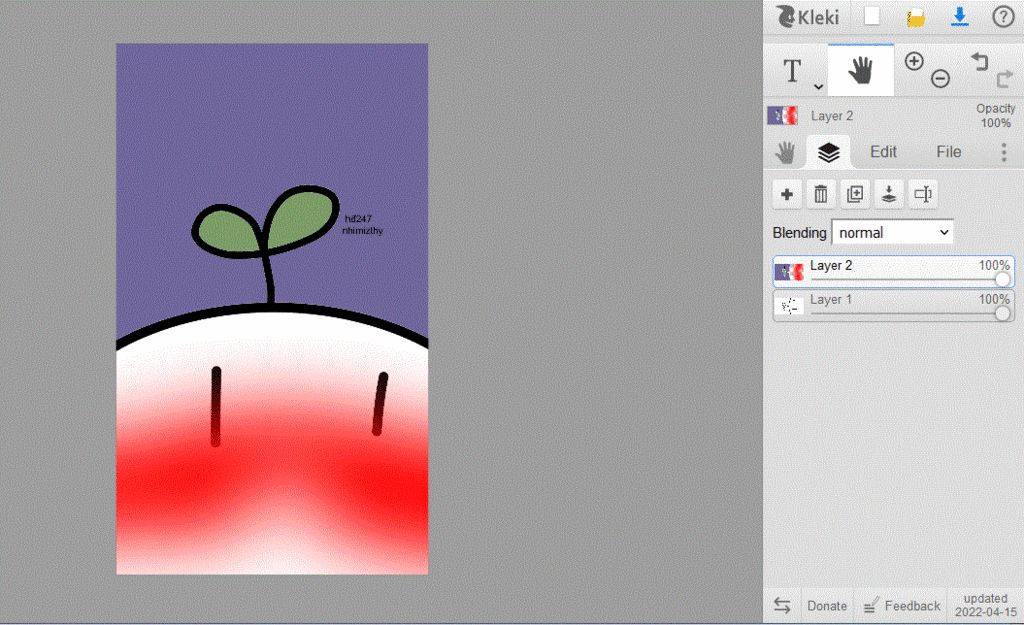Flip the interface side with arrows icon
Screen dimensions: 1024x625
click(x=782, y=605)
